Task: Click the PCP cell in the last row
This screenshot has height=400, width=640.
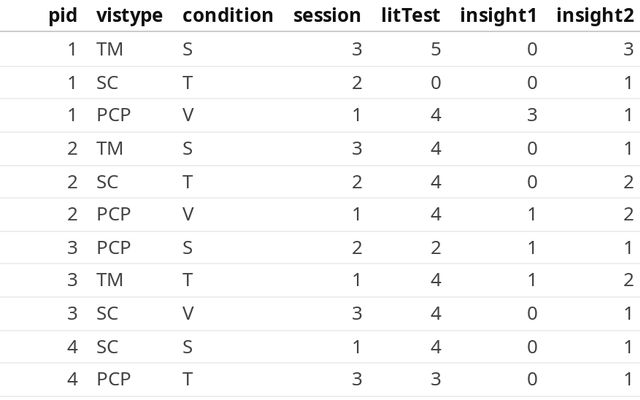Action: click(x=114, y=379)
